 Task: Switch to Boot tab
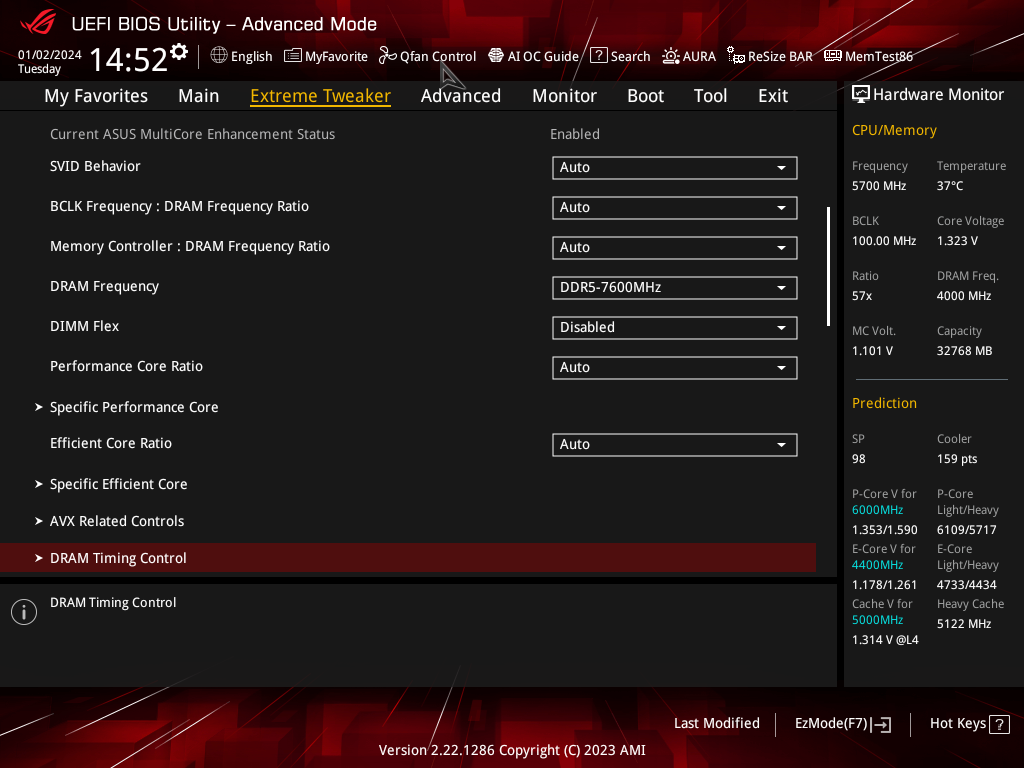coord(645,96)
